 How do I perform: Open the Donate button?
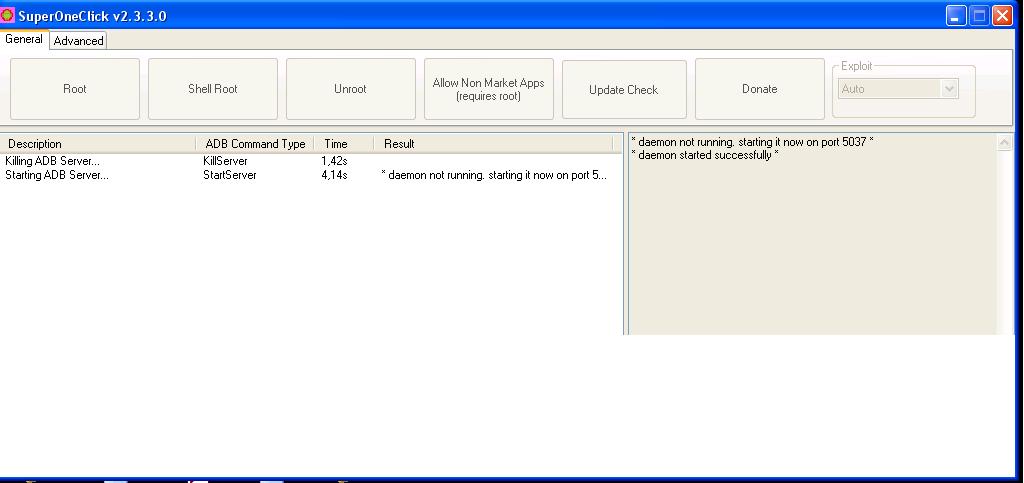pyautogui.click(x=760, y=89)
